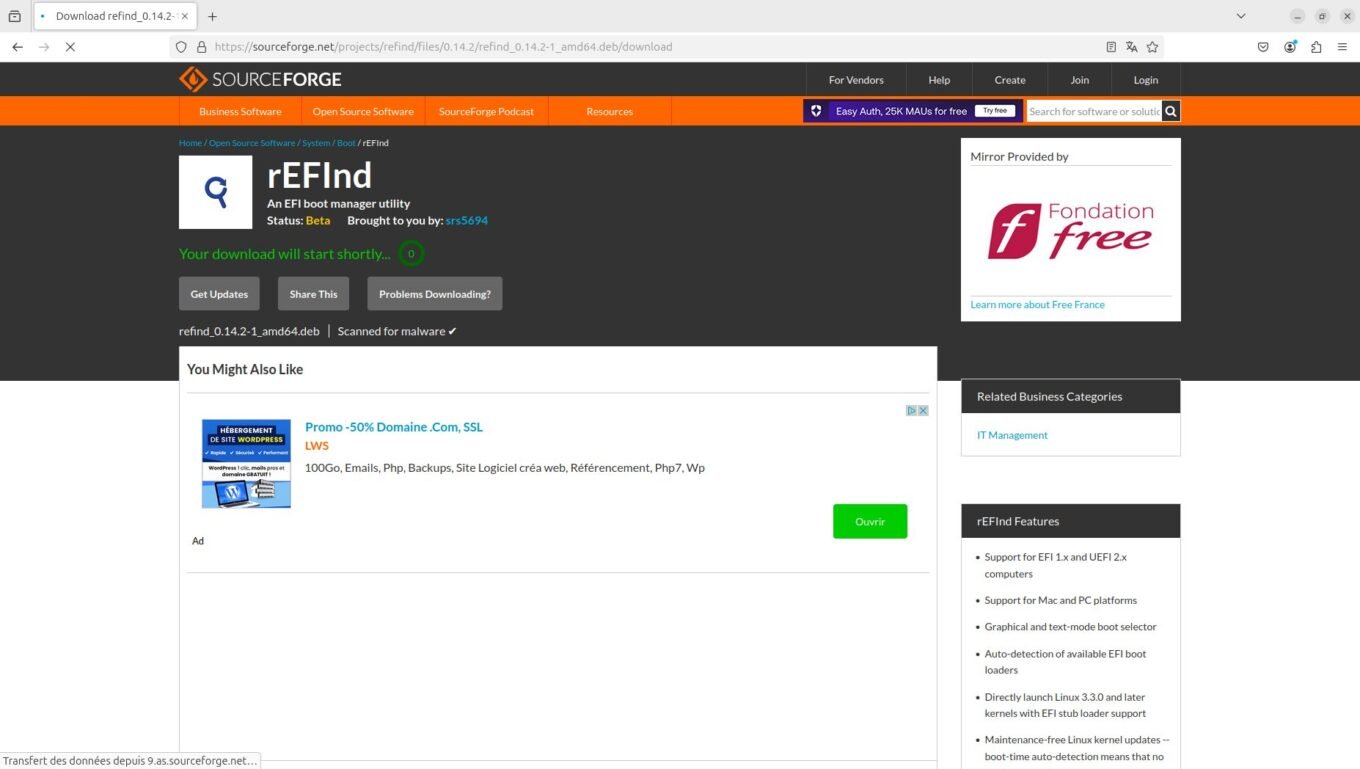Click the Beta status label
Image resolution: width=1360 pixels, height=769 pixels.
(318, 220)
